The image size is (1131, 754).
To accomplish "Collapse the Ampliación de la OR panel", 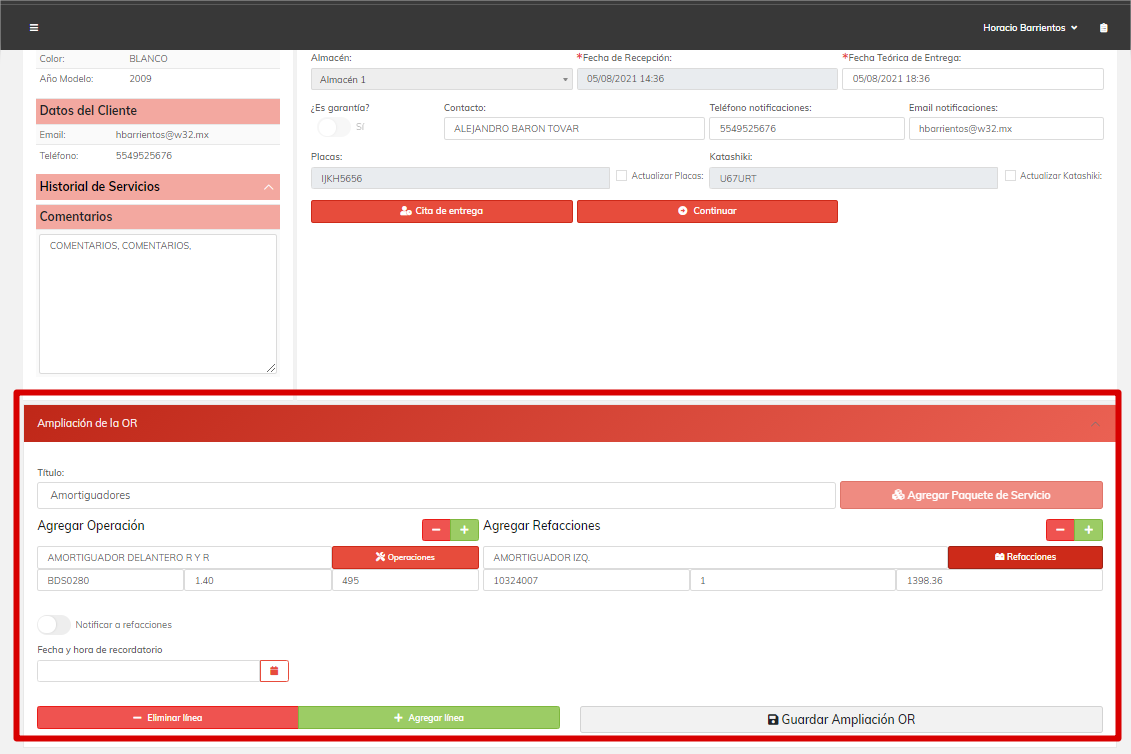I will pos(1095,424).
